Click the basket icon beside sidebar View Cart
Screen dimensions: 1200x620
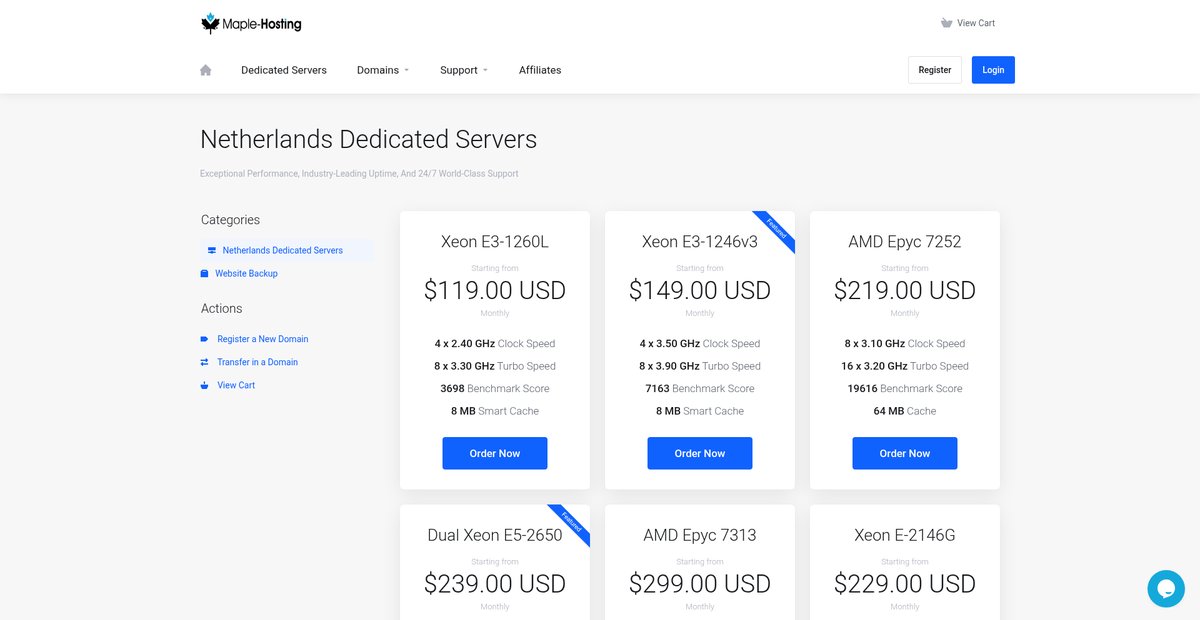205,385
